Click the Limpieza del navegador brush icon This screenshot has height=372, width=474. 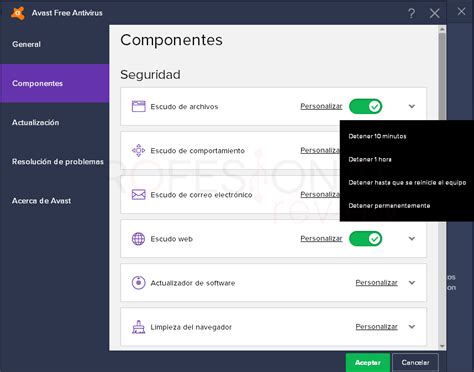pos(138,327)
